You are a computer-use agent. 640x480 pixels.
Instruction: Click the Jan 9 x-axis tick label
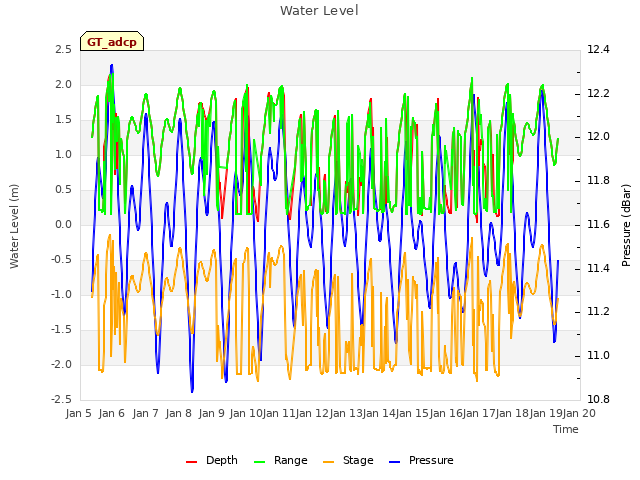point(212,413)
